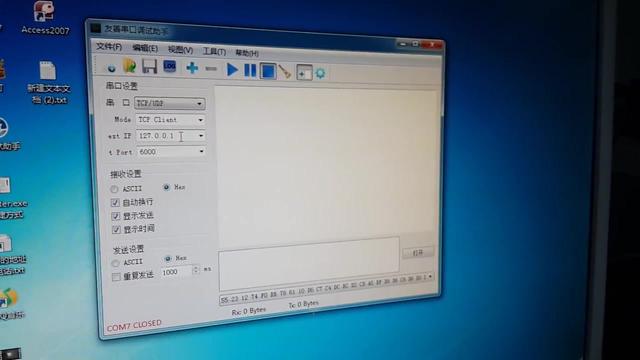Expand the Port 6000 dropdown
The width and height of the screenshot is (640, 360).
pyautogui.click(x=201, y=151)
